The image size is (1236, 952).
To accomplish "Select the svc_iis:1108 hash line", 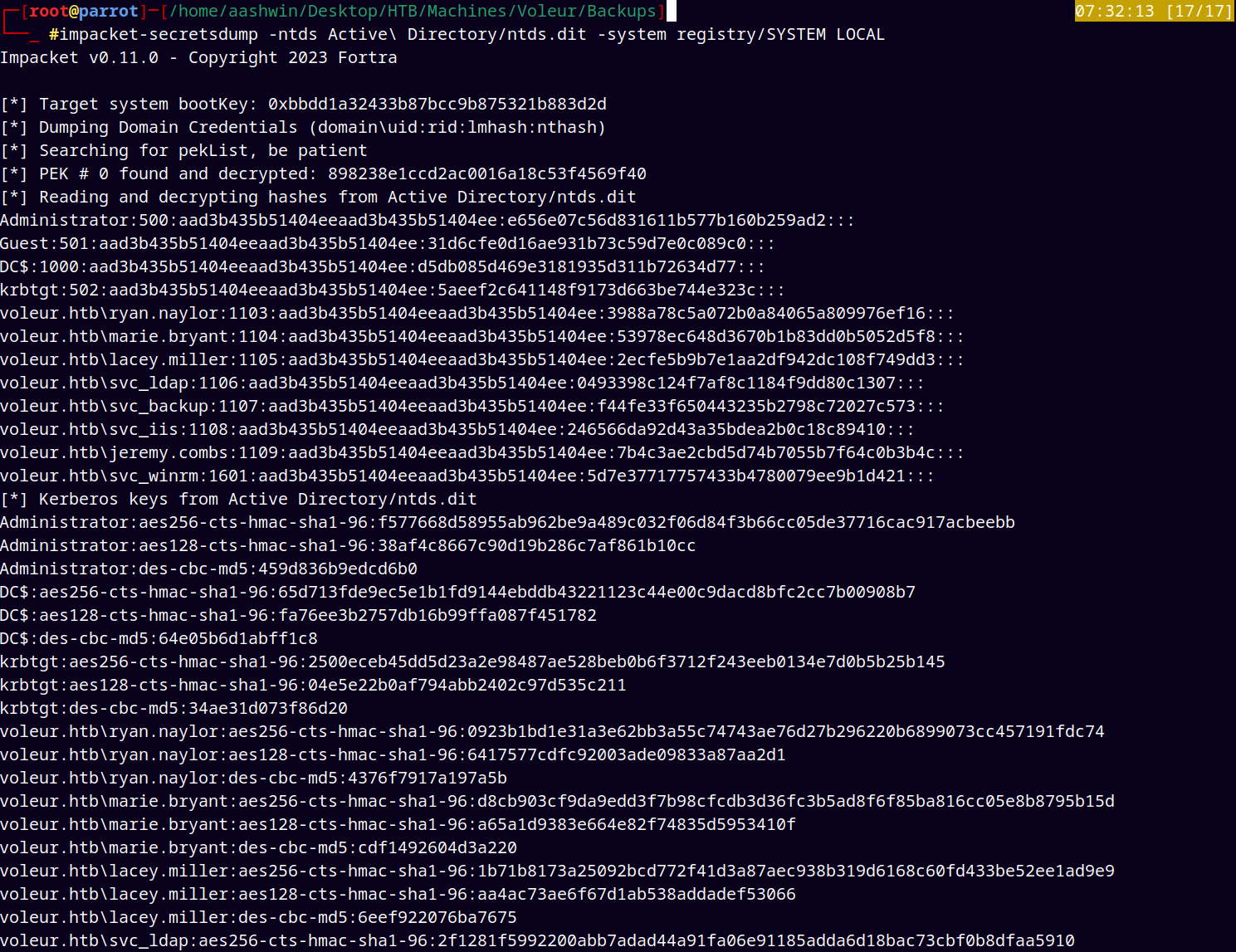I will [457, 429].
